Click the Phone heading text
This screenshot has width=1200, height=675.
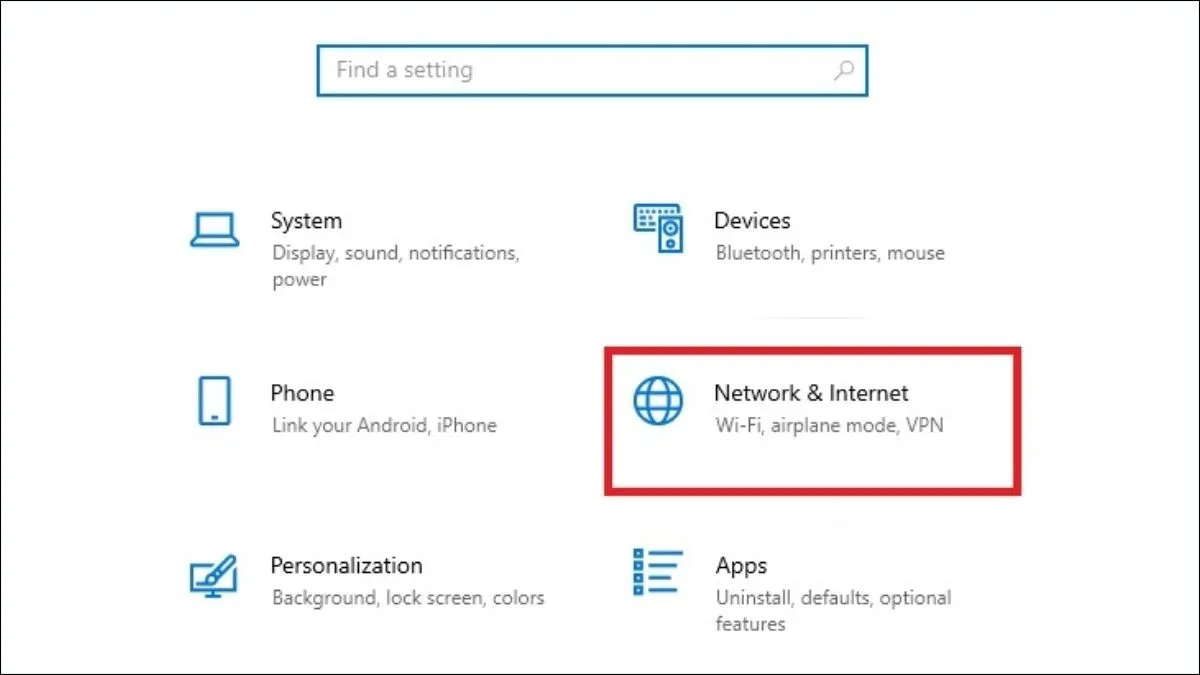[x=302, y=393]
